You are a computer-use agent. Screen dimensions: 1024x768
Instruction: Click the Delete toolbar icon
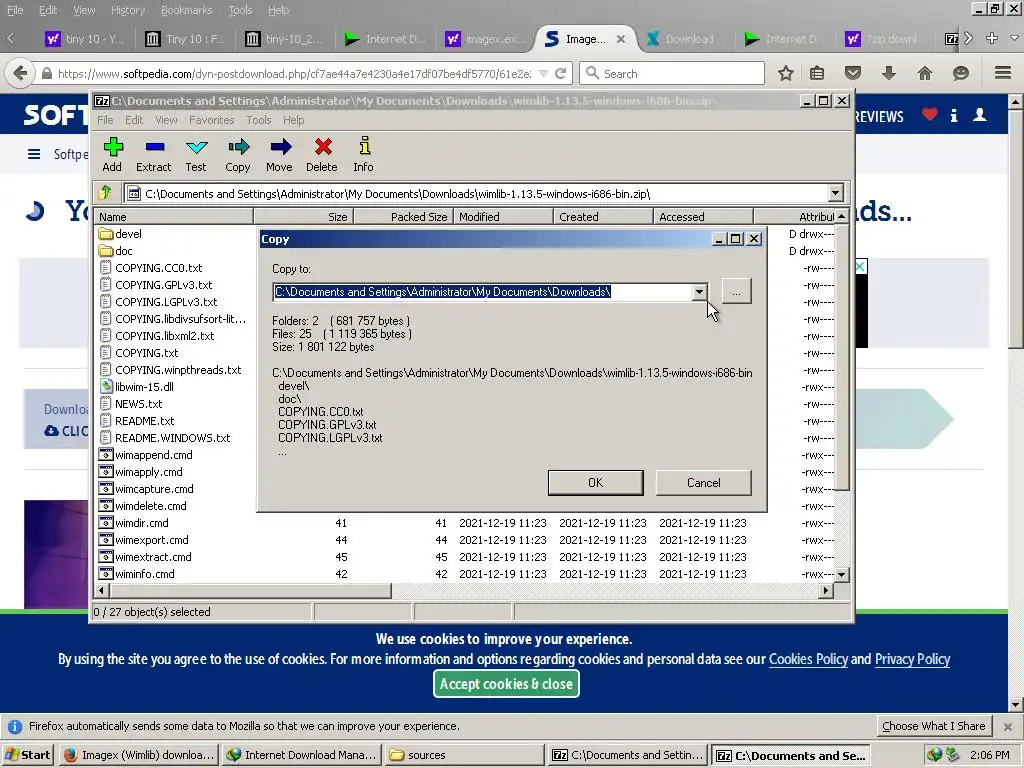(x=322, y=155)
